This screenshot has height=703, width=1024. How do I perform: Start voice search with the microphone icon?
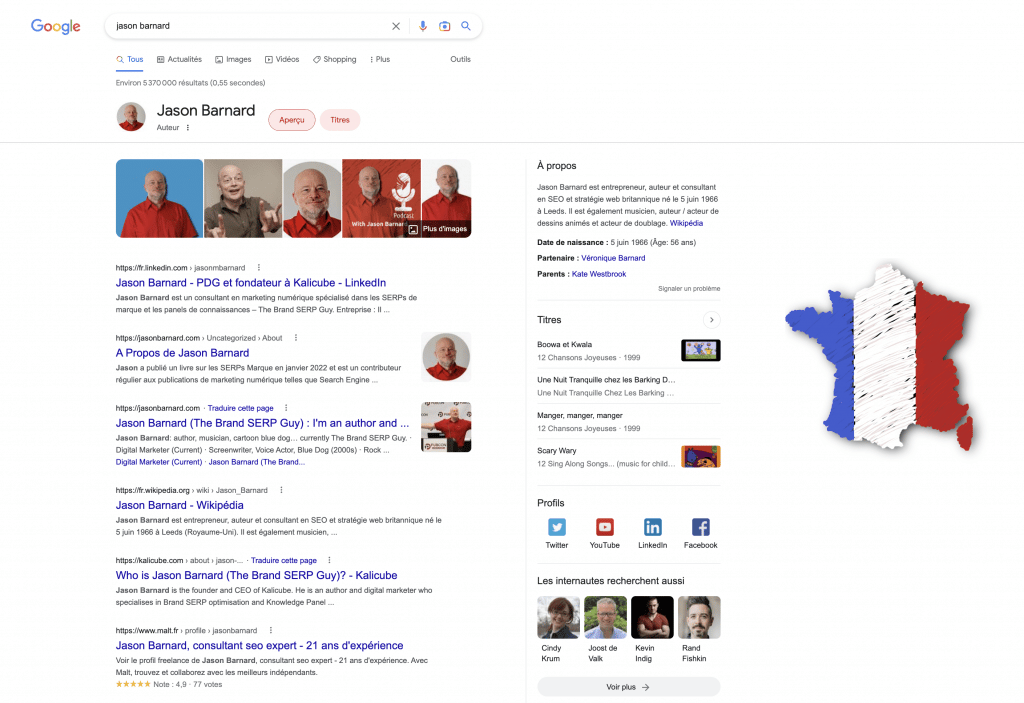coord(423,26)
